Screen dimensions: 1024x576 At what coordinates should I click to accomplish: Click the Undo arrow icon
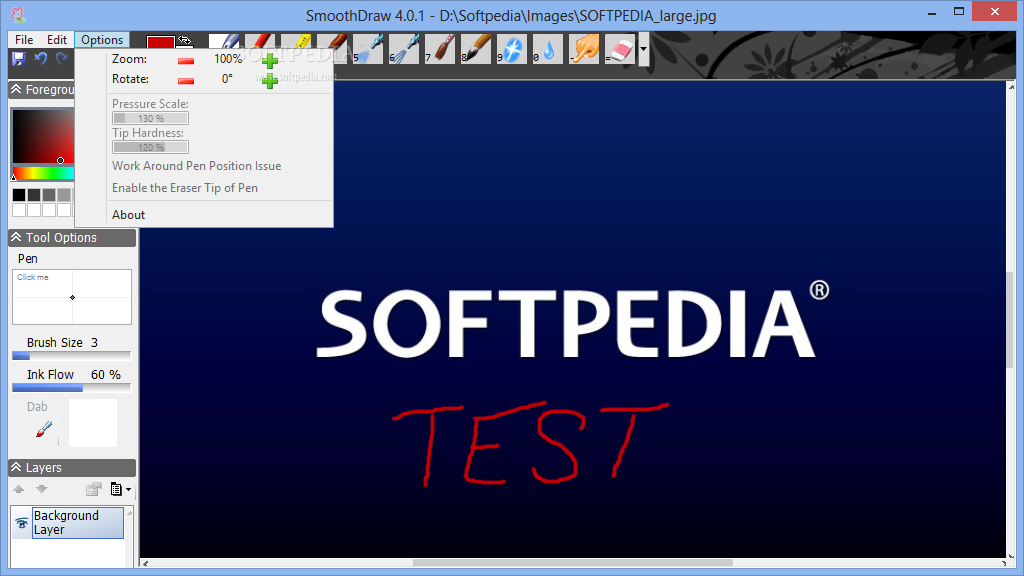click(40, 59)
